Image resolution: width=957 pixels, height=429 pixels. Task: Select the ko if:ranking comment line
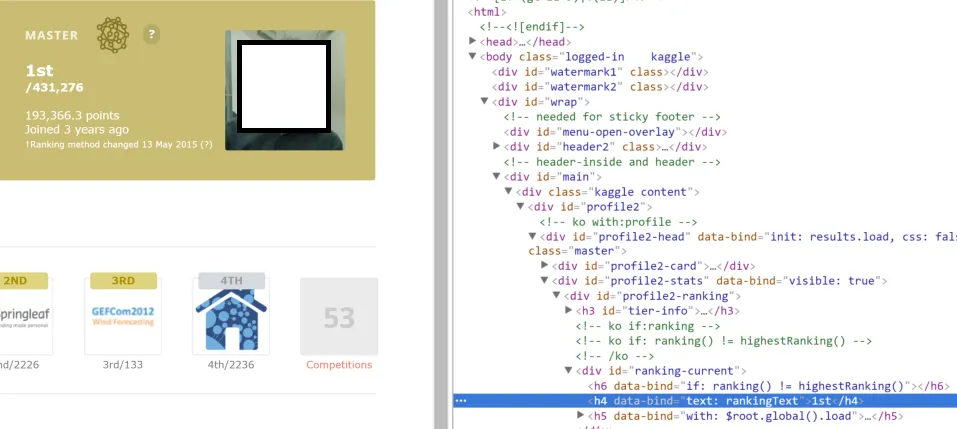tap(648, 326)
